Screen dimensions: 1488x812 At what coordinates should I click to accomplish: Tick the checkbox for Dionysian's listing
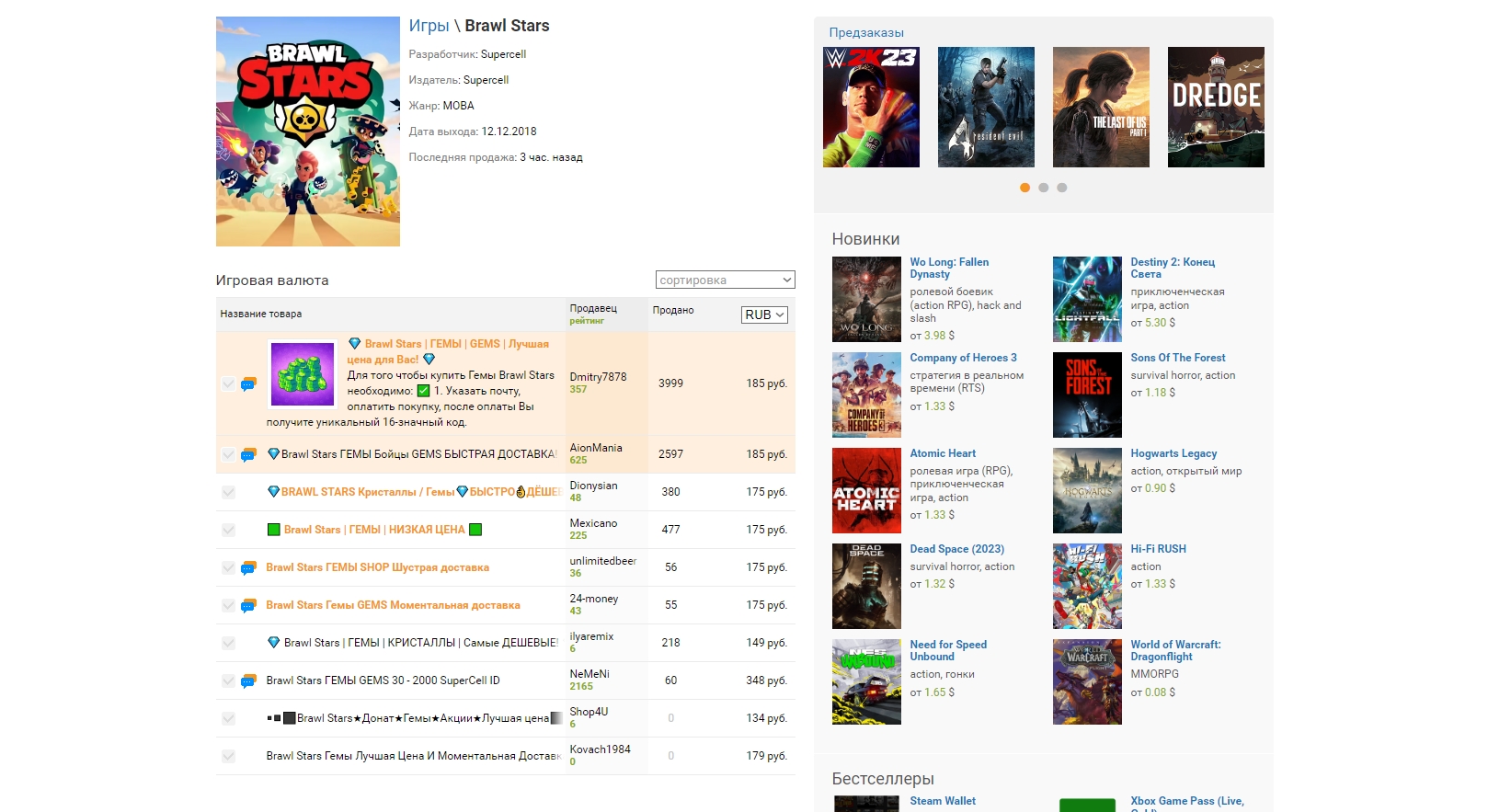pos(229,493)
